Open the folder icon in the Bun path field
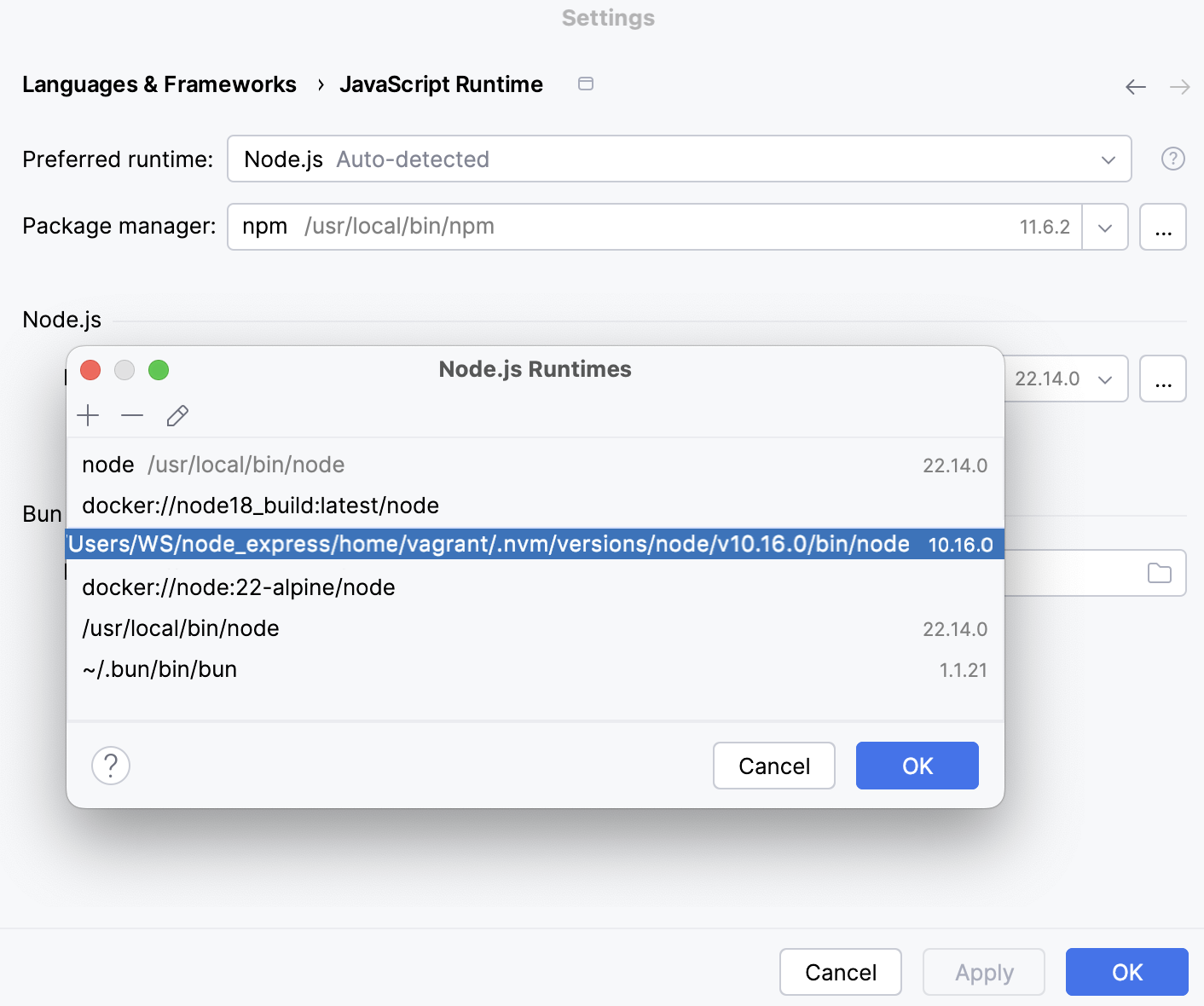 pyautogui.click(x=1160, y=573)
